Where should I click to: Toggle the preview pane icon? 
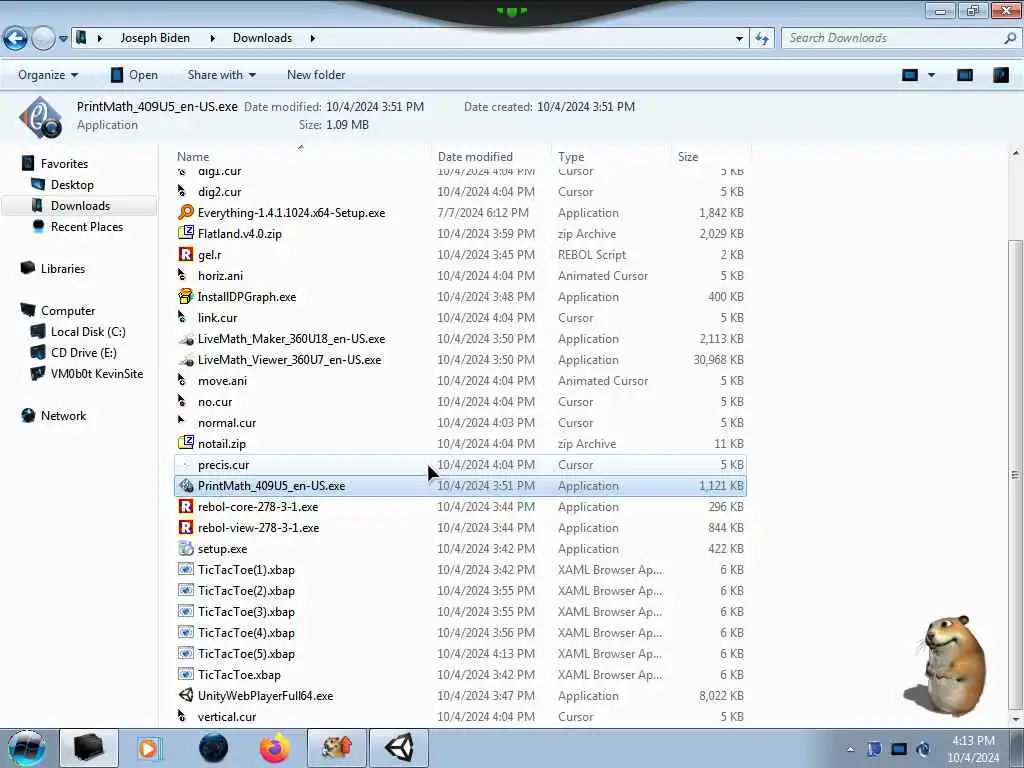[x=965, y=75]
